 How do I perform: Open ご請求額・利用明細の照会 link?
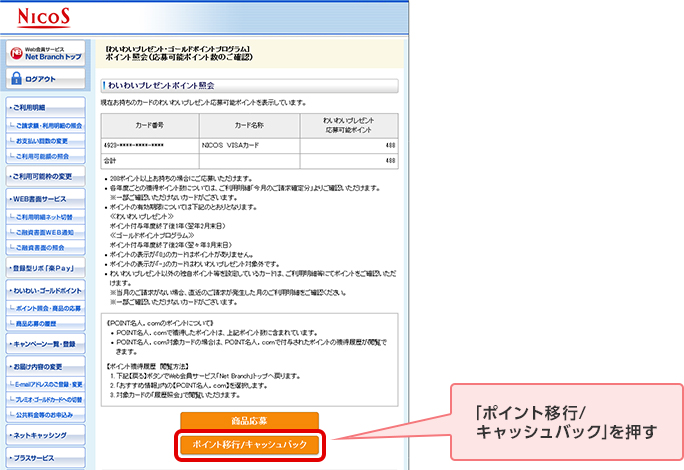click(x=48, y=125)
